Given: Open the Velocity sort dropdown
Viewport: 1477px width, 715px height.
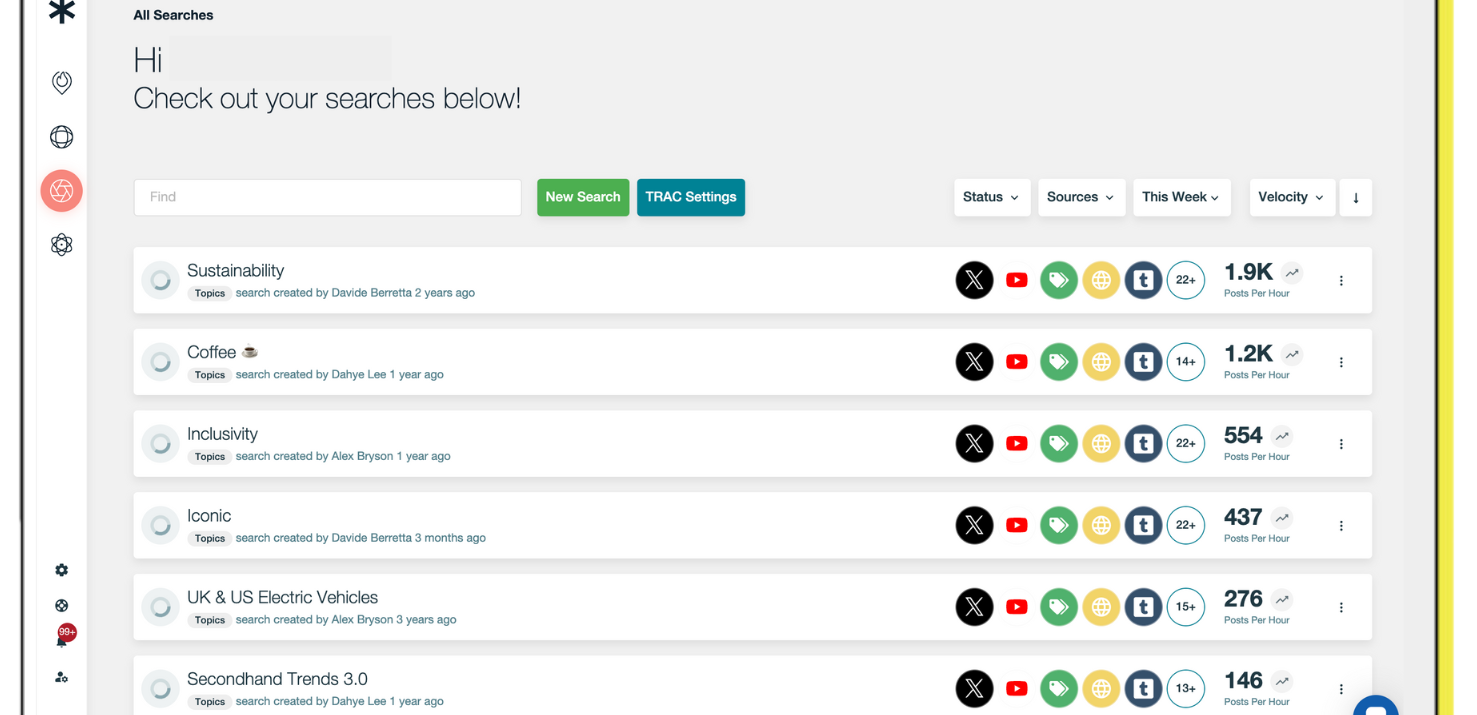Looking at the screenshot, I should click(1291, 197).
